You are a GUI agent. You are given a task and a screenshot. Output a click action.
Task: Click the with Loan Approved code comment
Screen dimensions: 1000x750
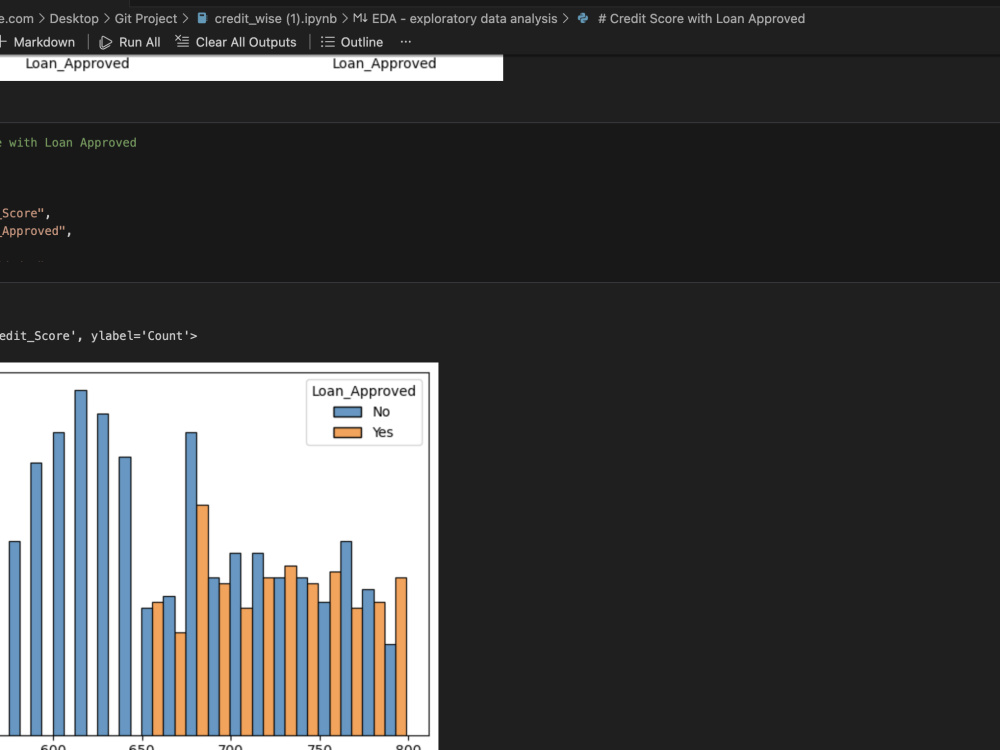click(72, 142)
